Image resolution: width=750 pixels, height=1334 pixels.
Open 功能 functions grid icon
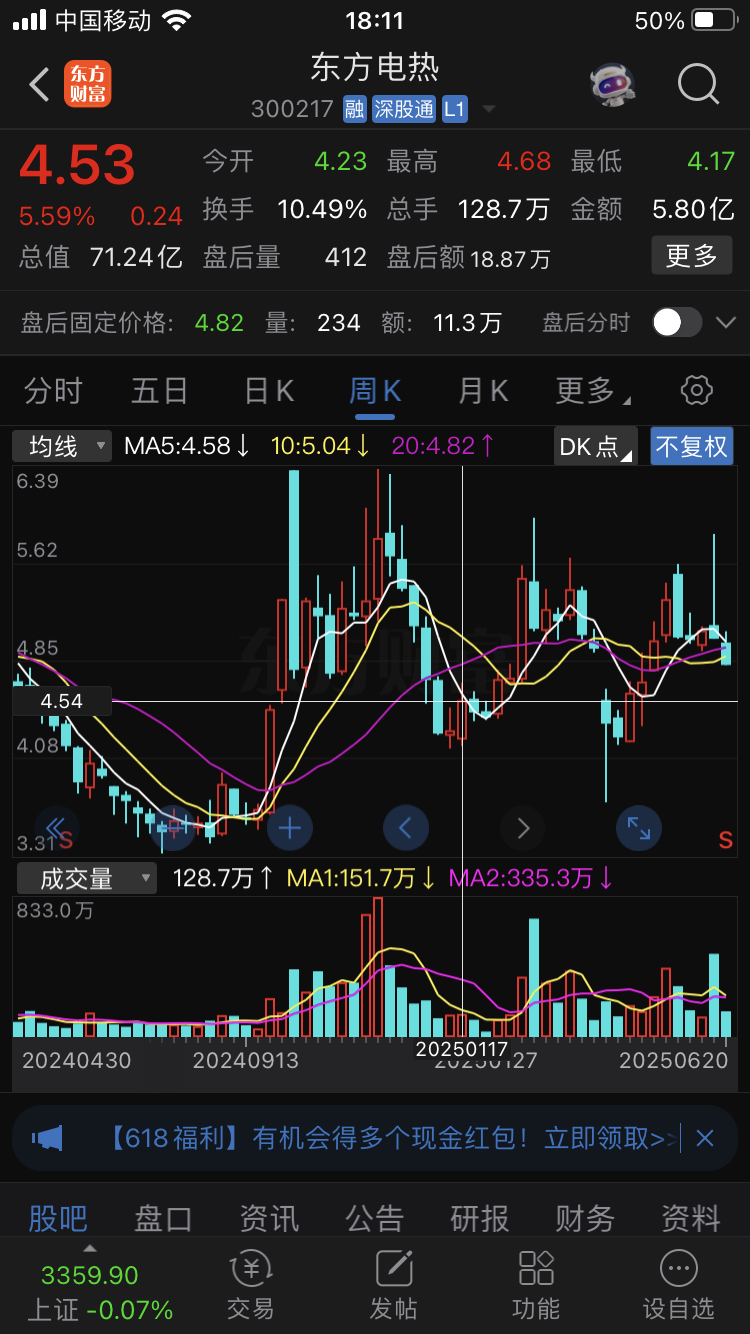click(x=536, y=1286)
